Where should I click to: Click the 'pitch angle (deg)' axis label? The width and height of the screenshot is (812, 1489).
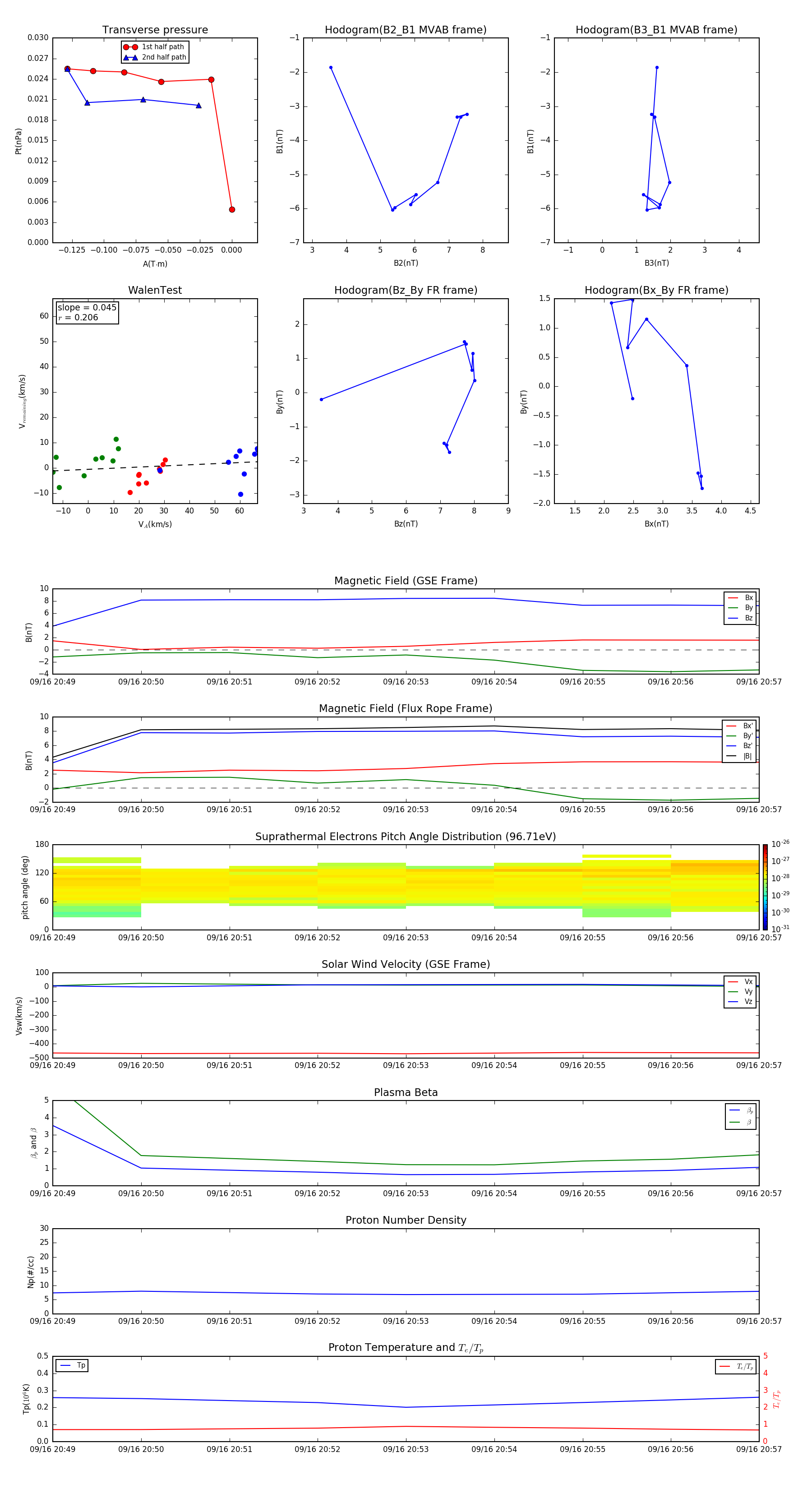25,887
